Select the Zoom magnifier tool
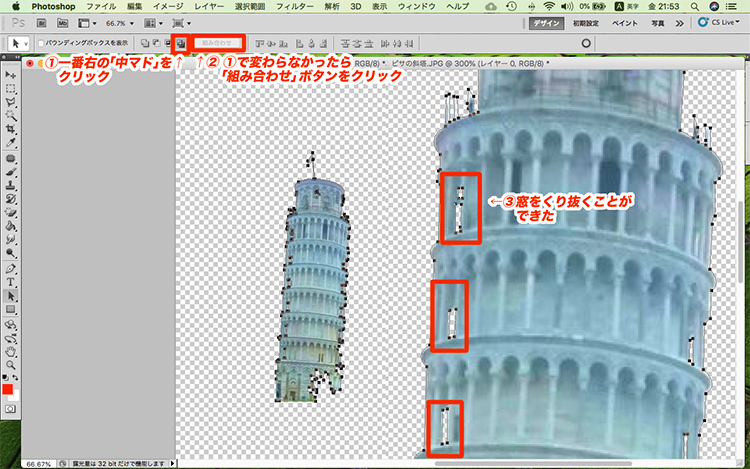 tap(10, 365)
